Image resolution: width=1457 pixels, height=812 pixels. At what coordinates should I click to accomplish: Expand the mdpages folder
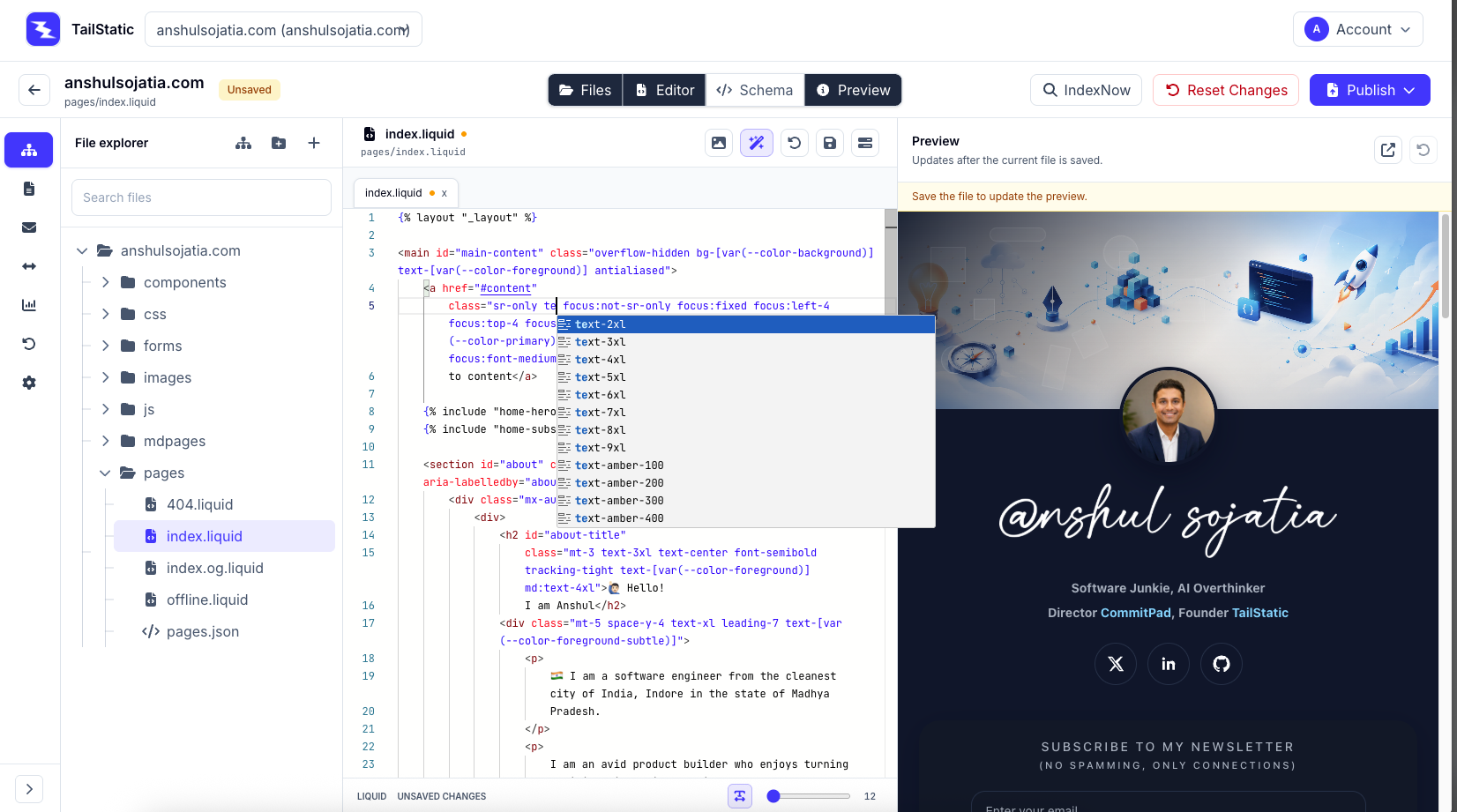[x=105, y=441]
